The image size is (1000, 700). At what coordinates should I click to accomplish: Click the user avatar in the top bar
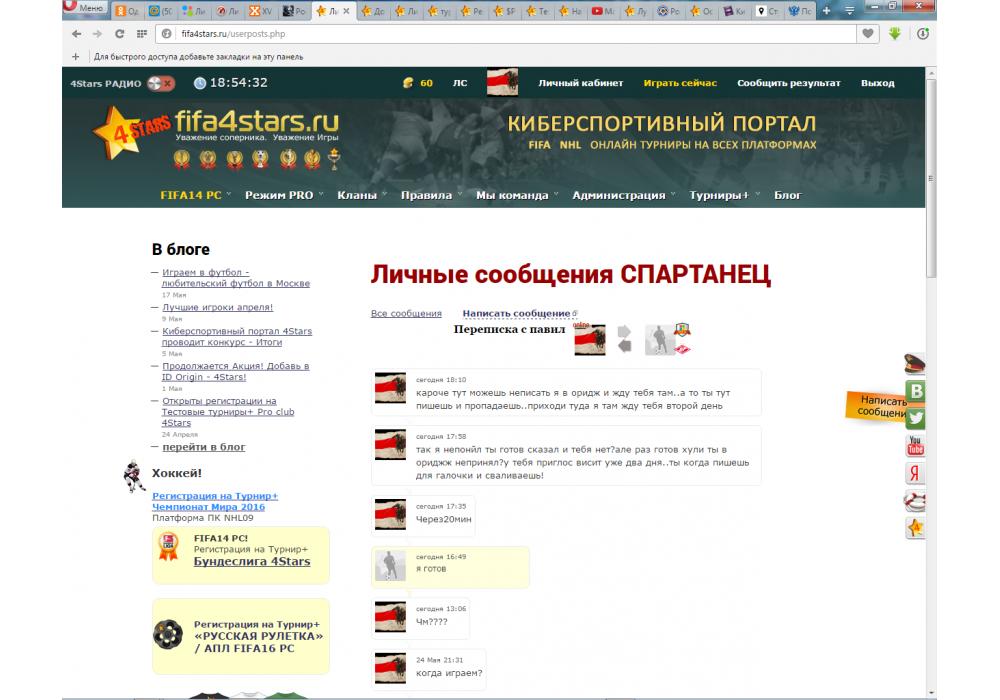point(502,82)
